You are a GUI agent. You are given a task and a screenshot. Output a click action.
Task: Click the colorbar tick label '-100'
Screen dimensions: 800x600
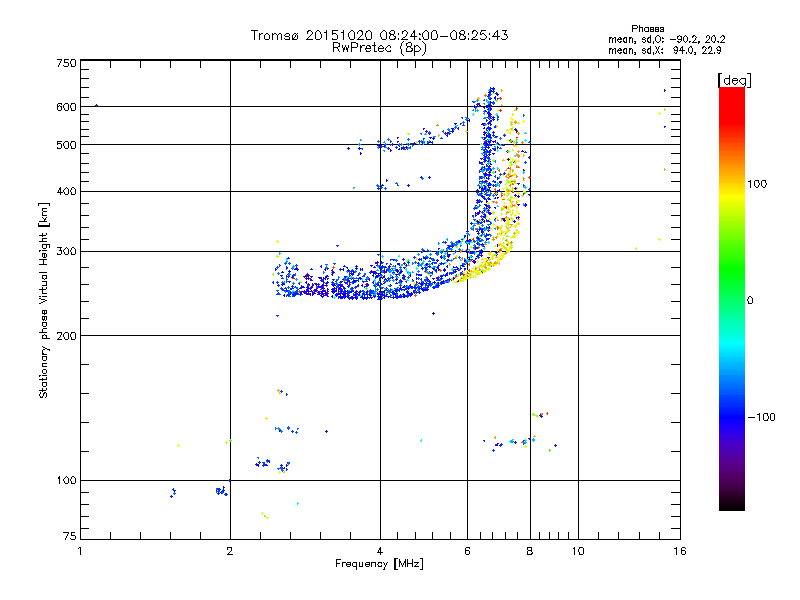(761, 417)
